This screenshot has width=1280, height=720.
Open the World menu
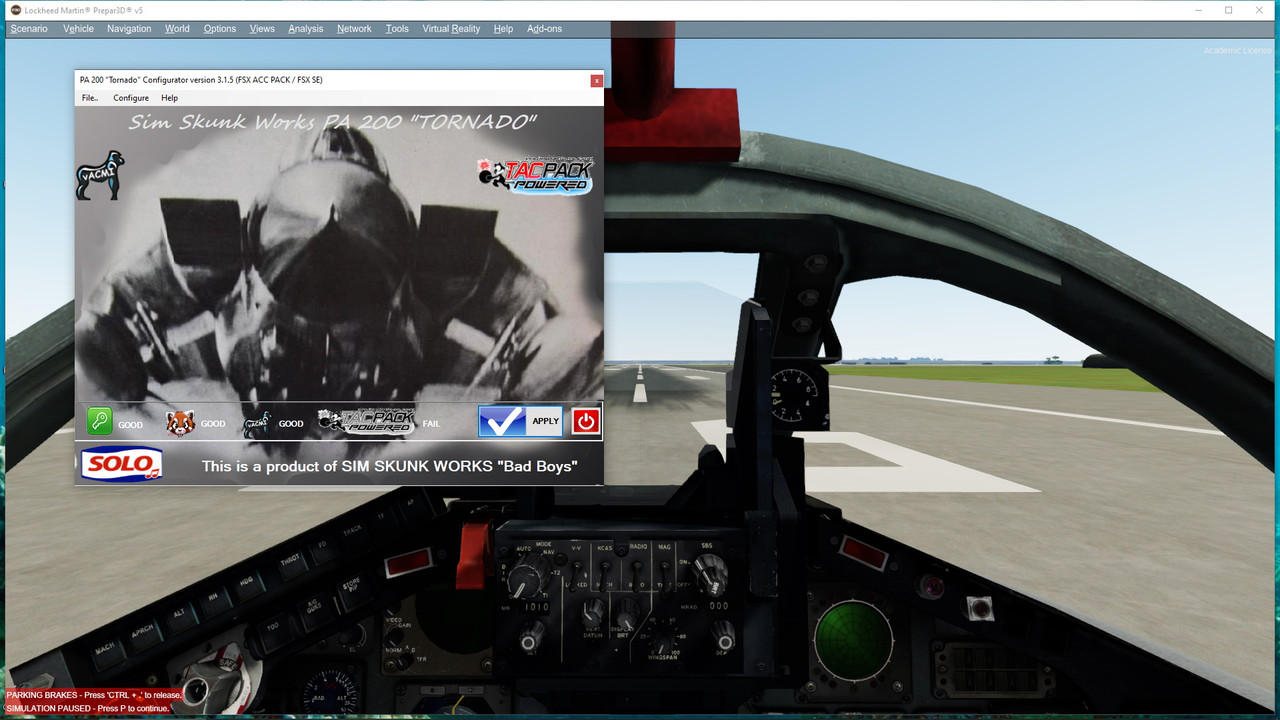pos(177,29)
